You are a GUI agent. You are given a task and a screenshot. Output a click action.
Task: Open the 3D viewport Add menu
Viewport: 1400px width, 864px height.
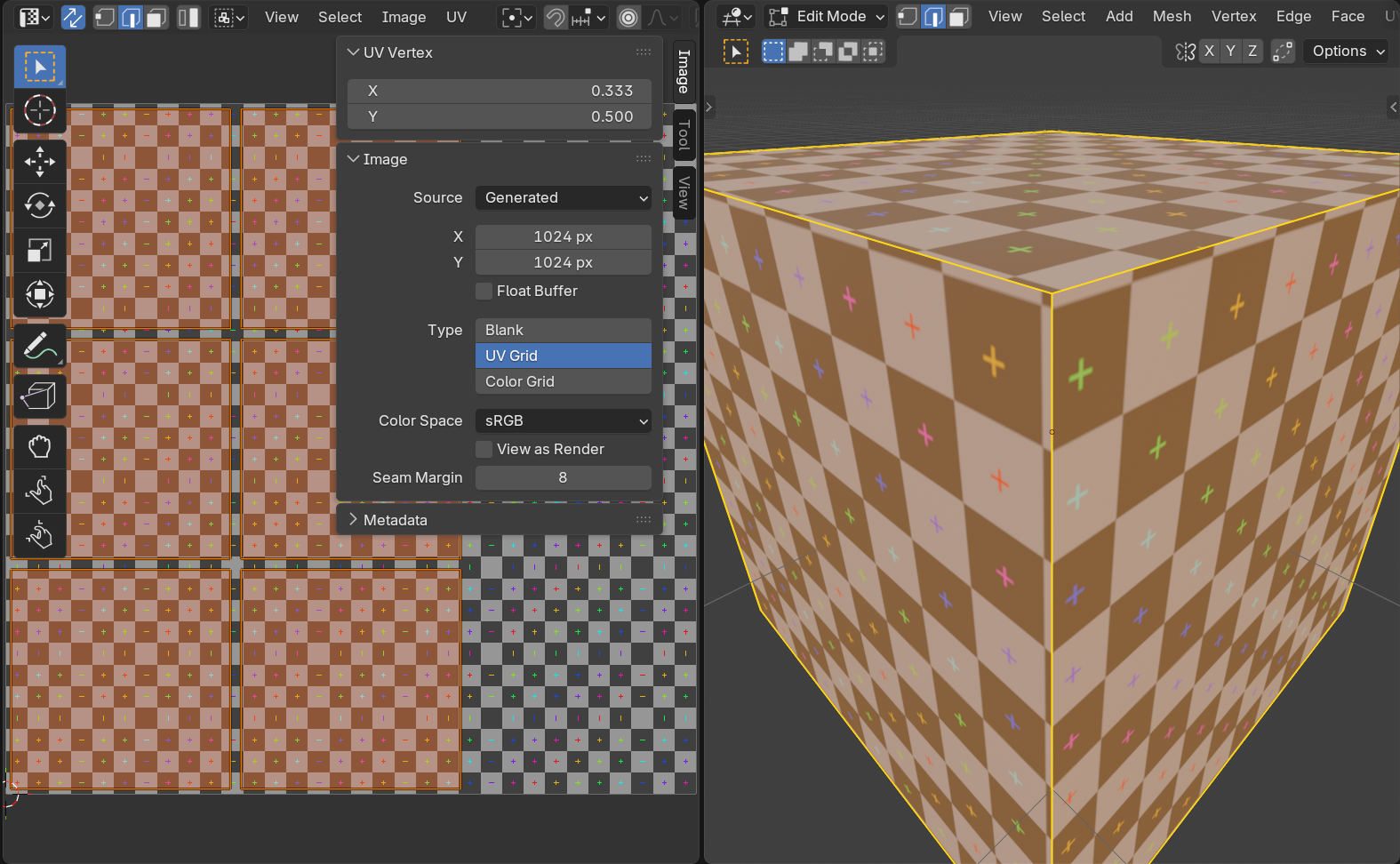pos(1119,16)
